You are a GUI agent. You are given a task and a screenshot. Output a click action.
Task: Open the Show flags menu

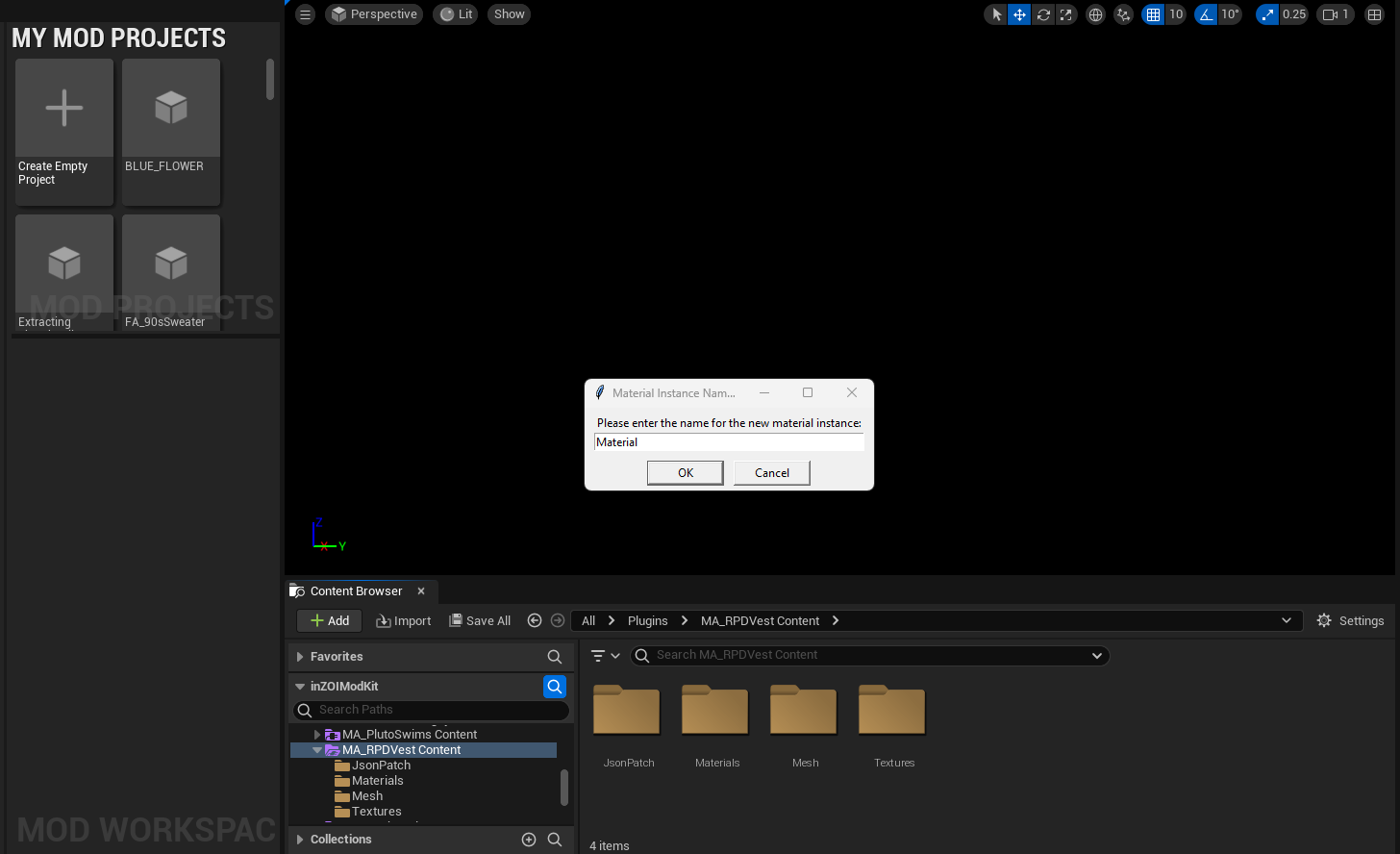click(x=510, y=14)
